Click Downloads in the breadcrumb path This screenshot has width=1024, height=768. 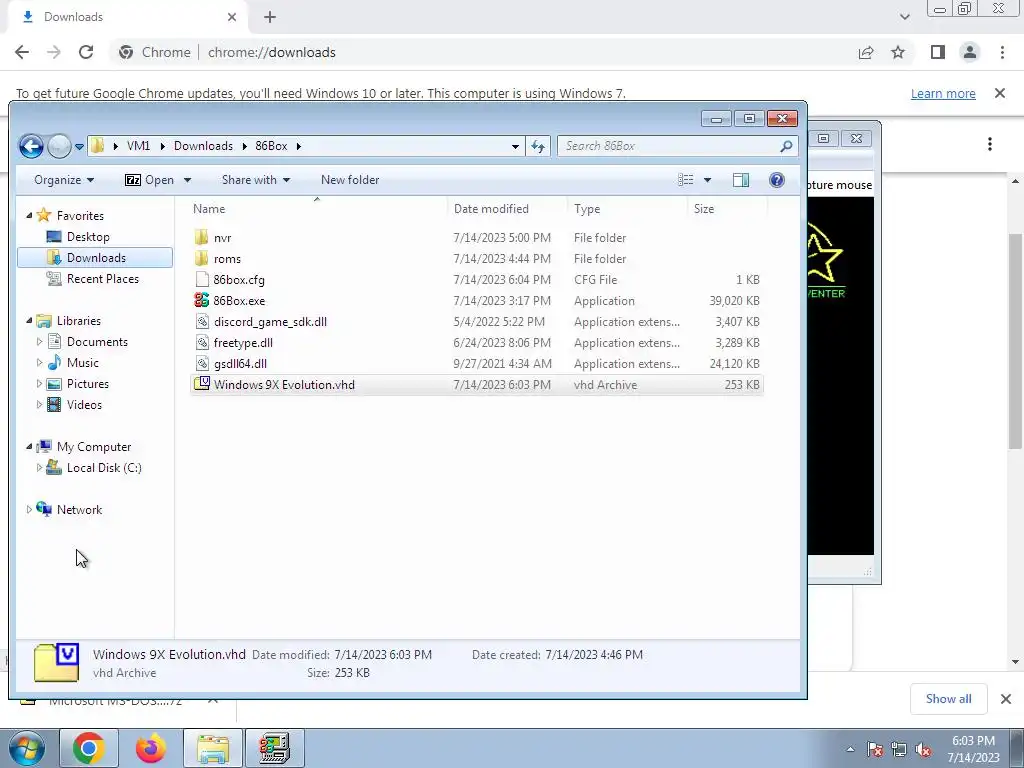[x=203, y=146]
